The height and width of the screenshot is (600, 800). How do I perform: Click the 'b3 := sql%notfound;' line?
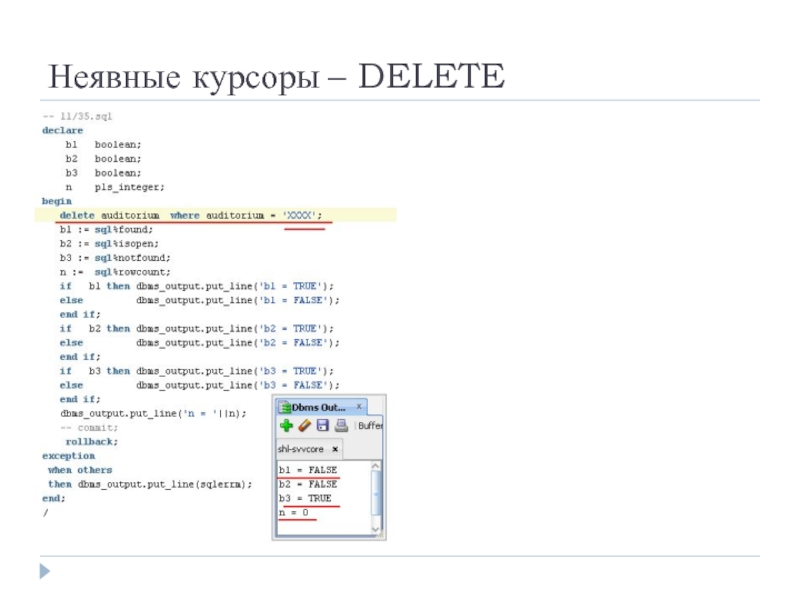(115, 258)
